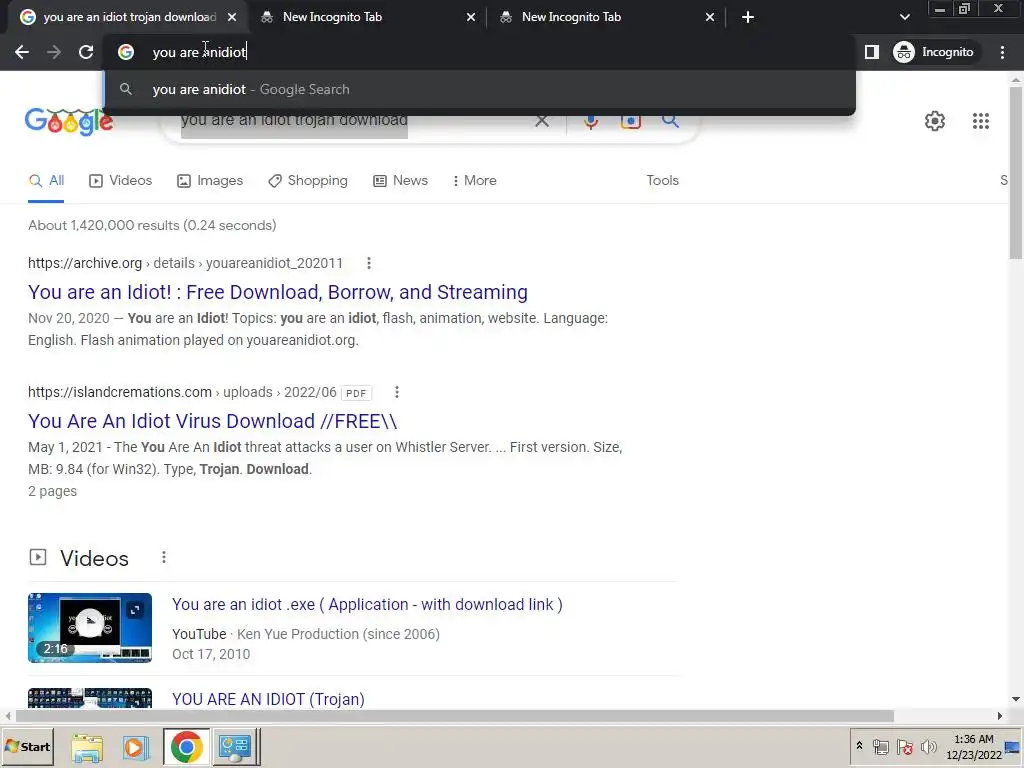Open Windows Explorer from the taskbar

tap(87, 748)
